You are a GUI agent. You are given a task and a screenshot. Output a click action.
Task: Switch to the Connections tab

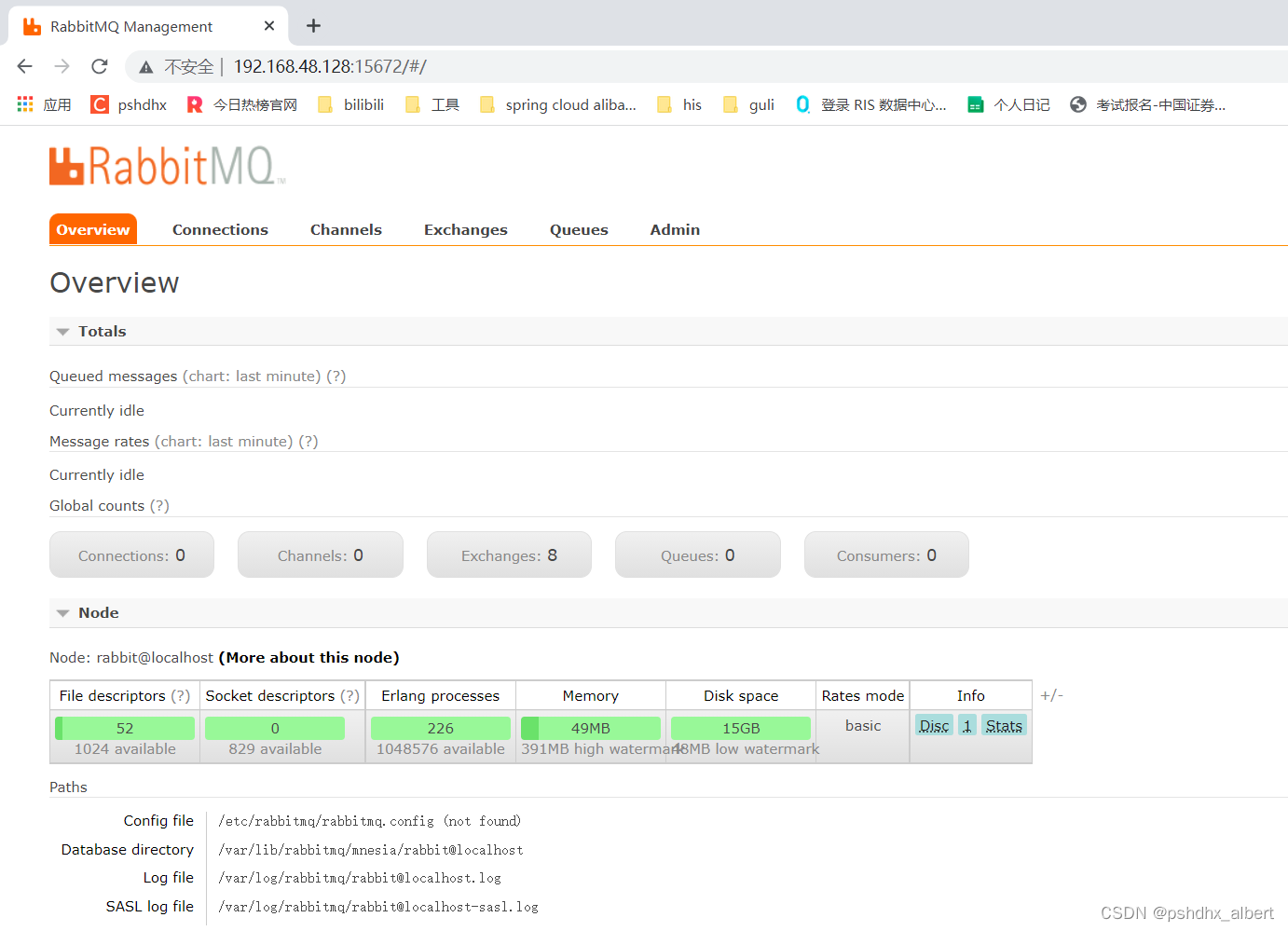click(220, 229)
